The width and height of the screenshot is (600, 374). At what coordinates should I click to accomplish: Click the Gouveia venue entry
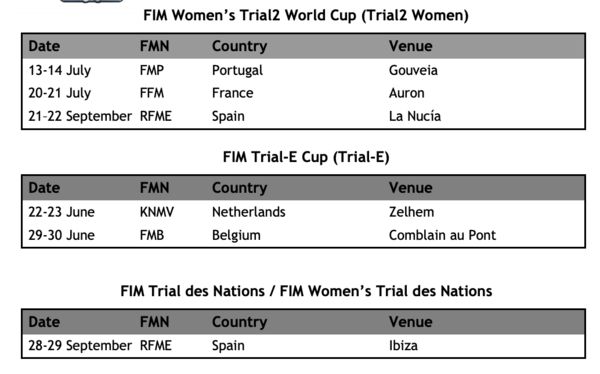click(x=413, y=70)
